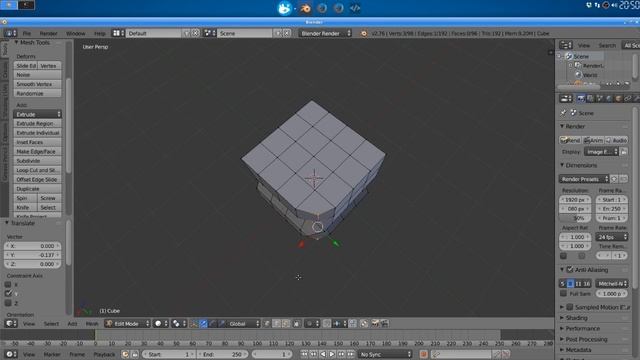Open the Window menu

[76, 33]
